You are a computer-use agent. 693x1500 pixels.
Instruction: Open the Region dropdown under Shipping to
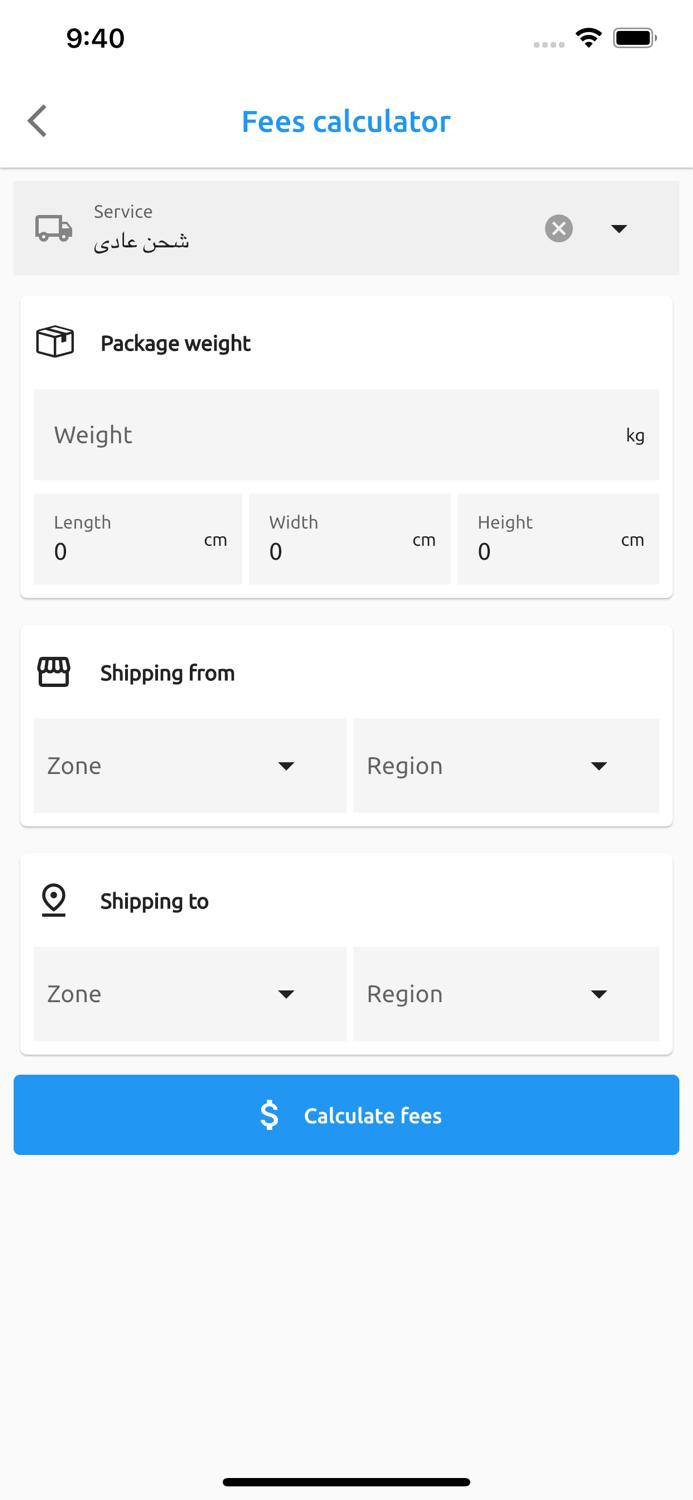(506, 994)
